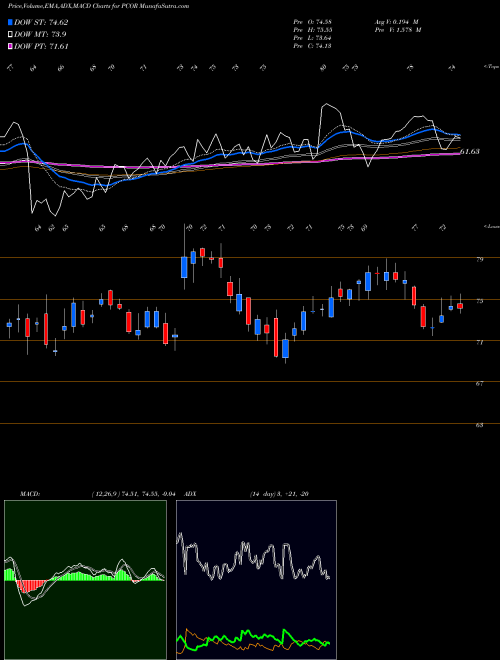Click the 71 price axis label

click(479, 343)
